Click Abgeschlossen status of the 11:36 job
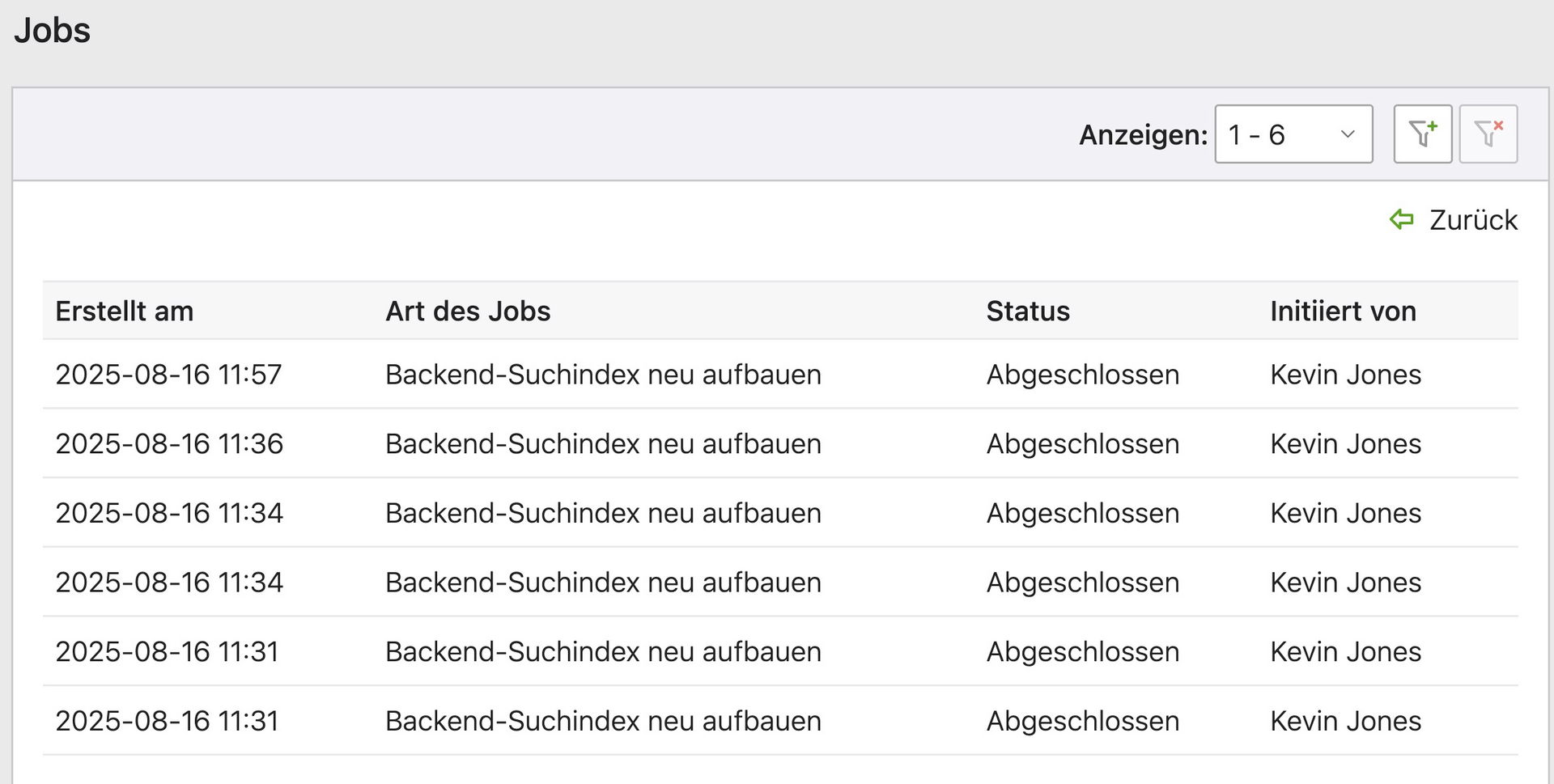Image resolution: width=1554 pixels, height=784 pixels. click(x=1082, y=444)
